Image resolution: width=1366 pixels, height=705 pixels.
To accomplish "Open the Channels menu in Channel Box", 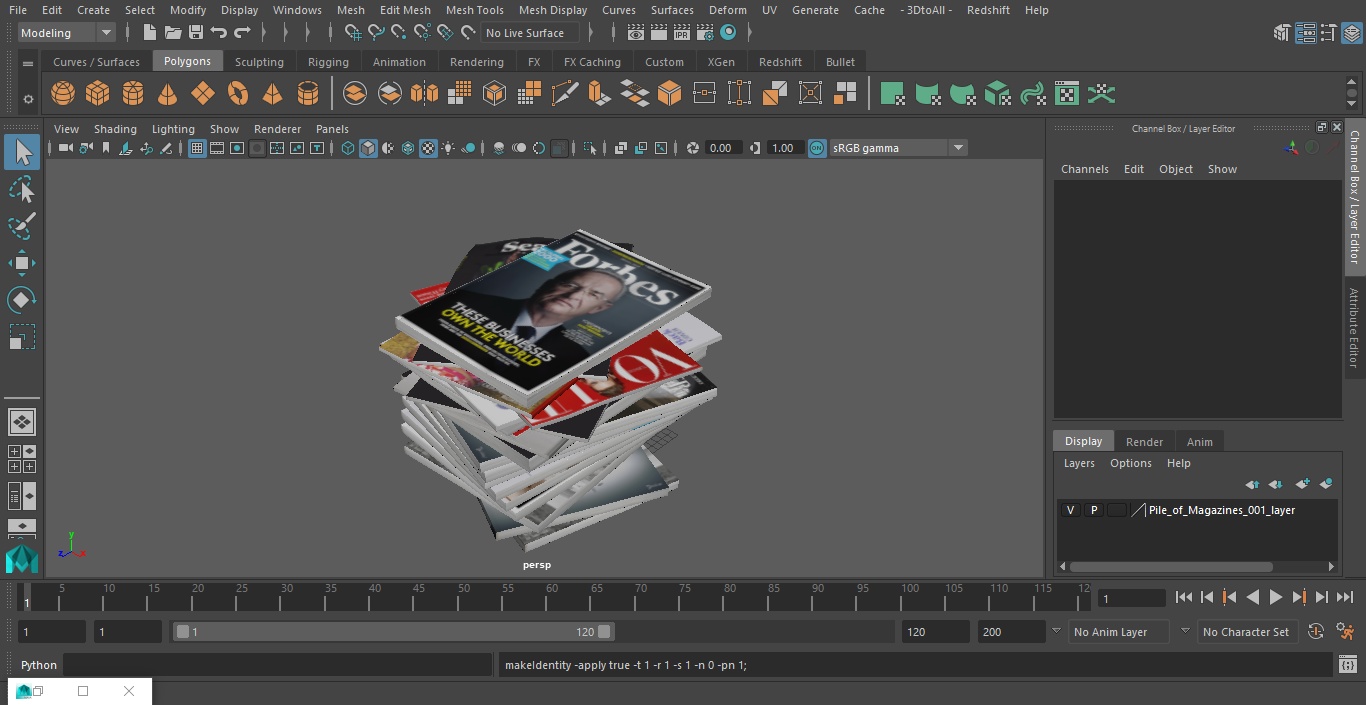I will click(x=1085, y=169).
